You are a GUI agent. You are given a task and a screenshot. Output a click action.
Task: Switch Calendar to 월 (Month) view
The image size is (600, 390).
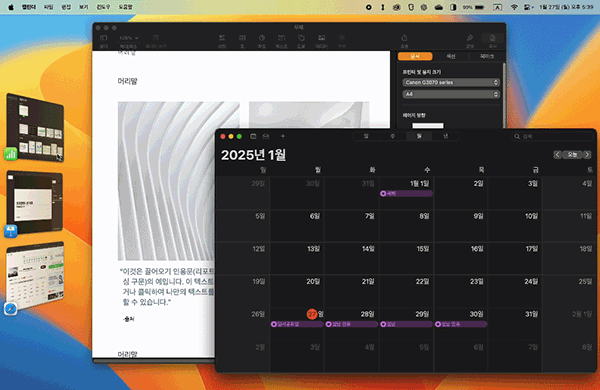pyautogui.click(x=419, y=136)
